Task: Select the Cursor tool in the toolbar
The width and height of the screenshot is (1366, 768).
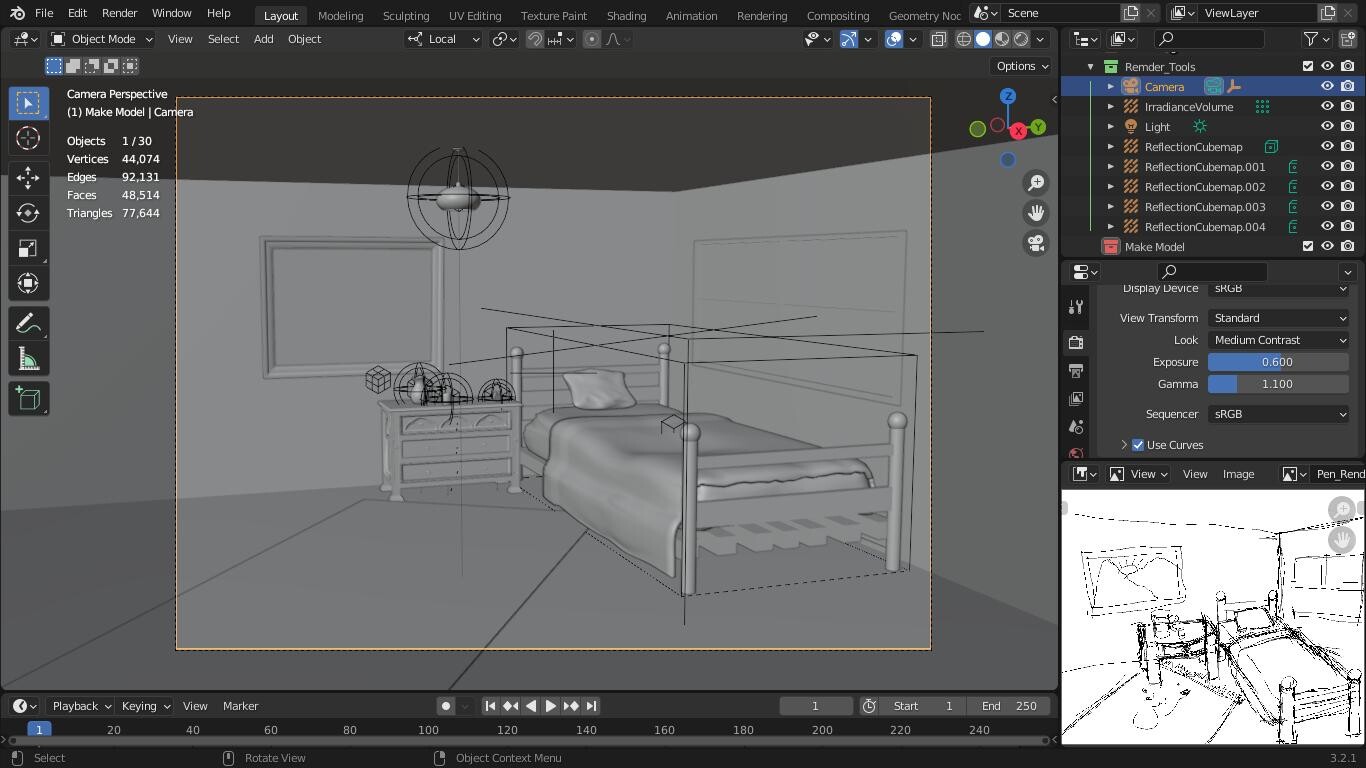Action: coord(28,138)
